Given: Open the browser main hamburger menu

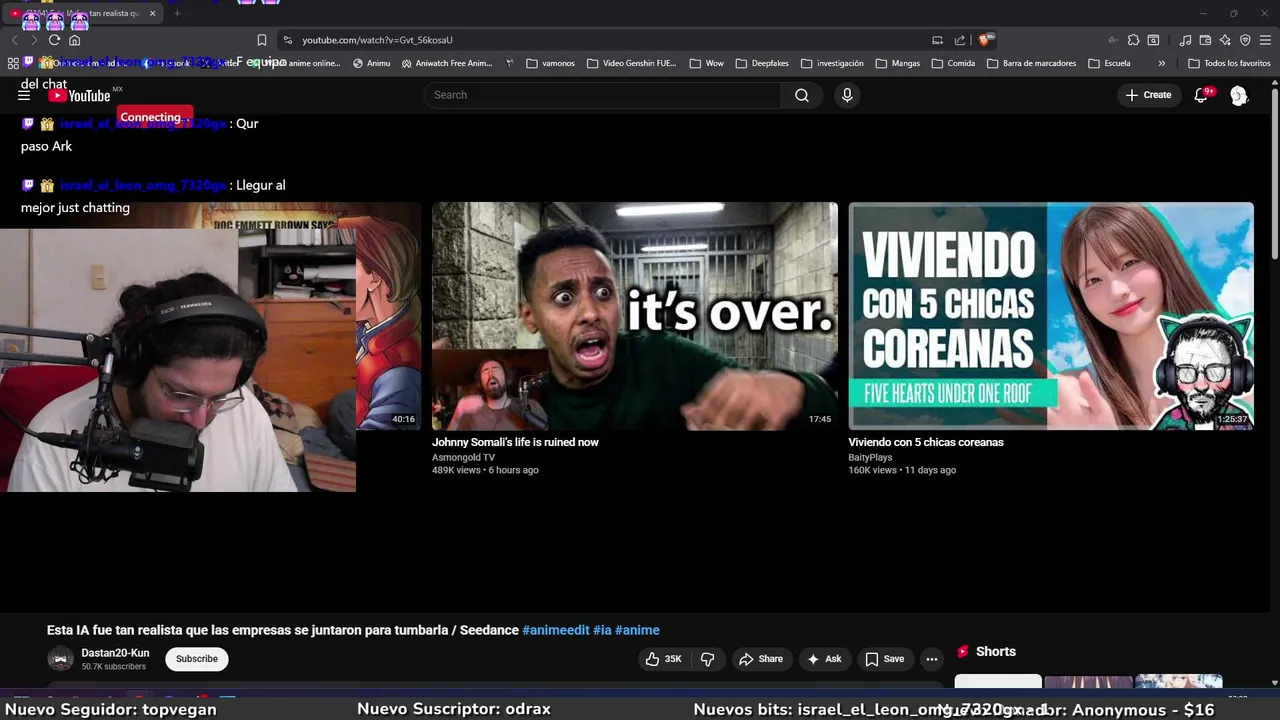Looking at the screenshot, I should click(x=1265, y=40).
